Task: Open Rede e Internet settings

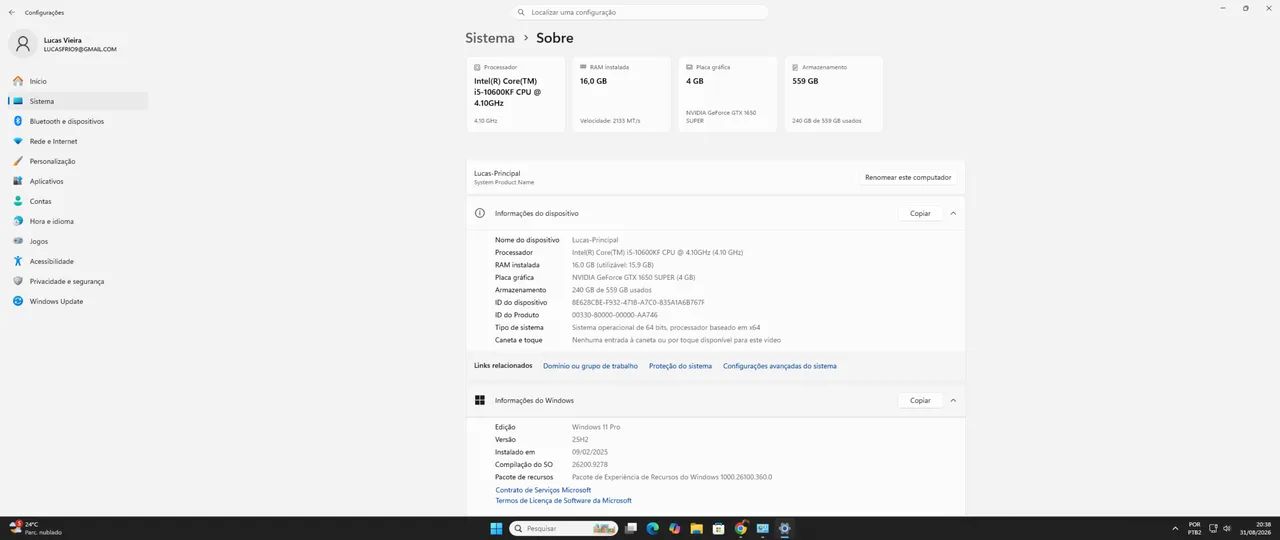Action: point(78,141)
